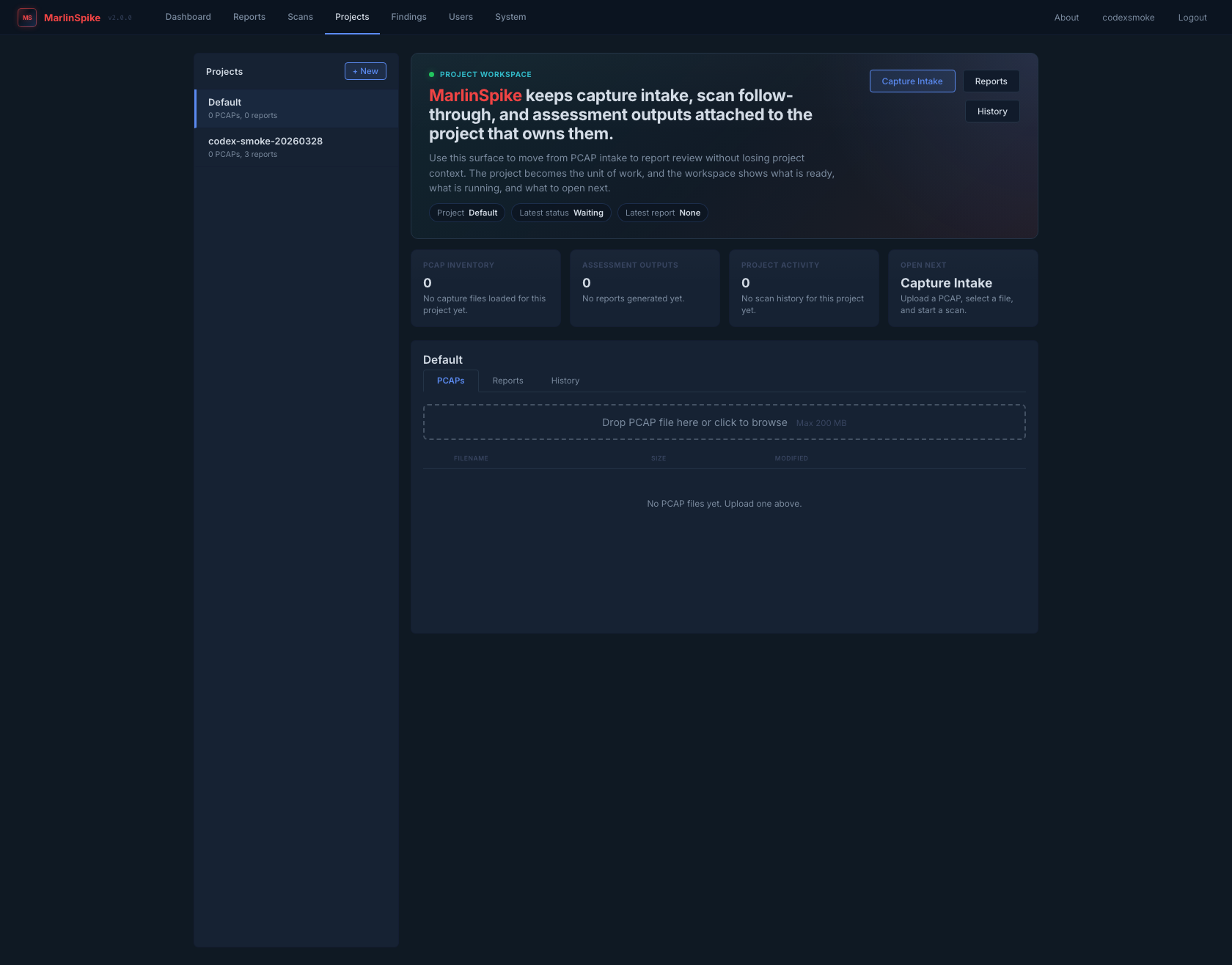Select the codex-smoke-20260328 project
Image resolution: width=1232 pixels, height=965 pixels.
pos(297,147)
